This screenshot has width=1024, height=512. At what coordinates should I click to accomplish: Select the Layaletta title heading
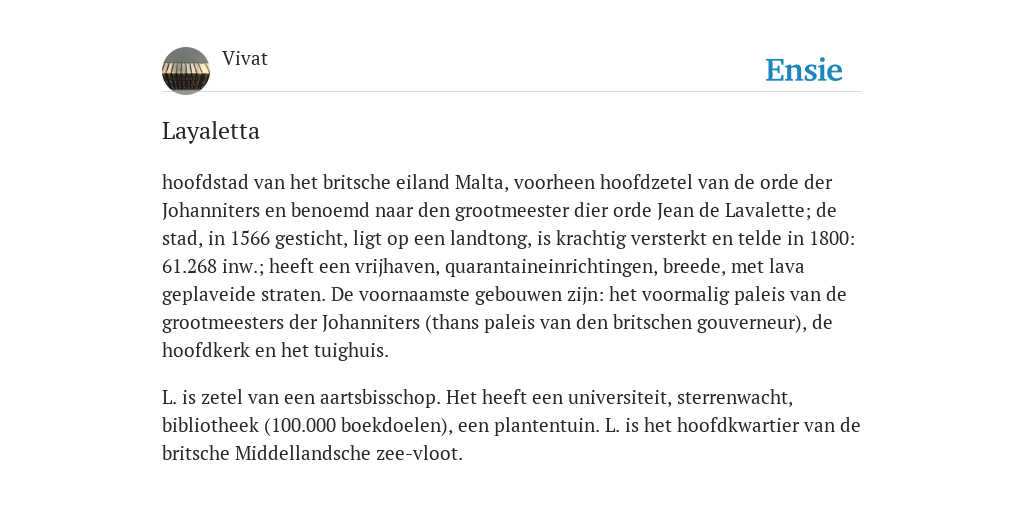(x=211, y=131)
